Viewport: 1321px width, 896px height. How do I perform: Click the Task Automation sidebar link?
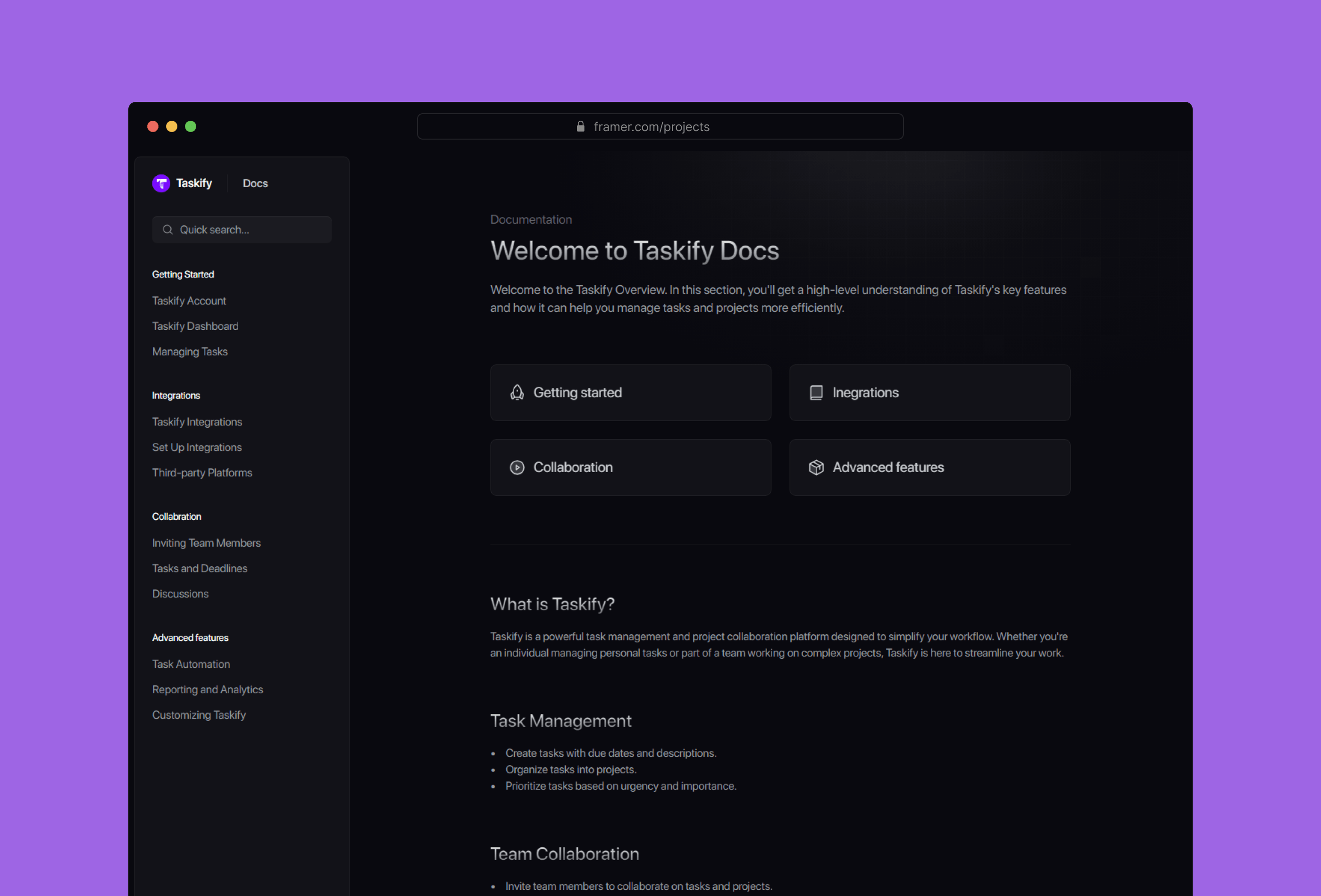click(190, 663)
